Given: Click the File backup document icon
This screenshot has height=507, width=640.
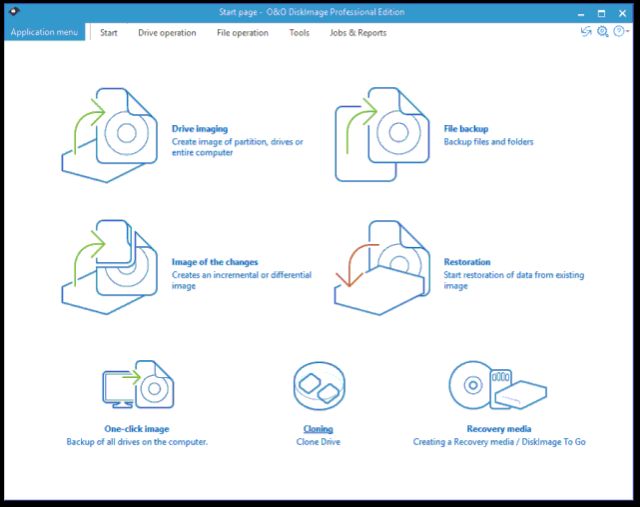Looking at the screenshot, I should 382,134.
